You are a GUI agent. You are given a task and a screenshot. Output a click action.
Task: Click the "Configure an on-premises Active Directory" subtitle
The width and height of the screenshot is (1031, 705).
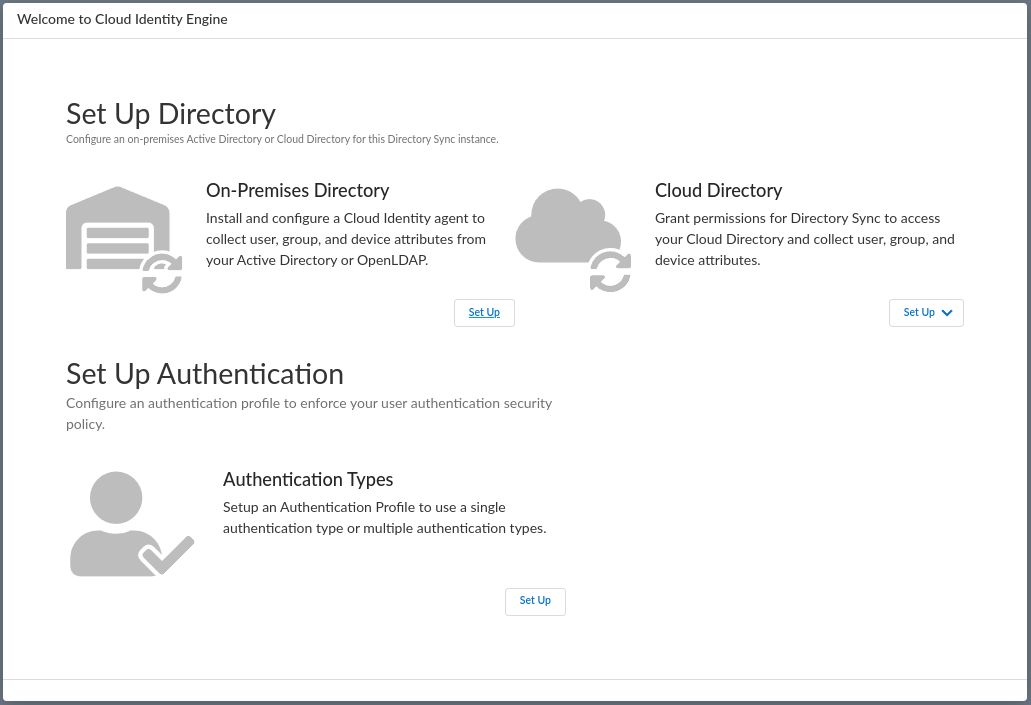tap(282, 139)
